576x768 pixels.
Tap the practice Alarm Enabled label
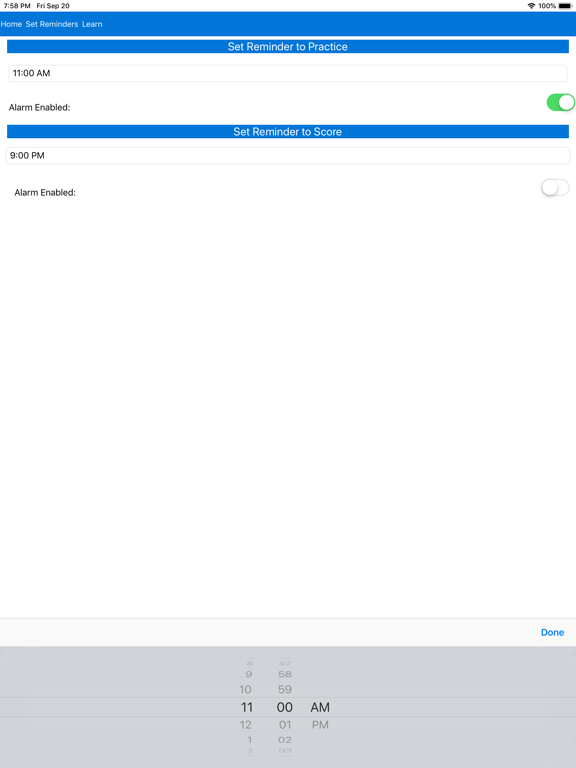coord(40,108)
